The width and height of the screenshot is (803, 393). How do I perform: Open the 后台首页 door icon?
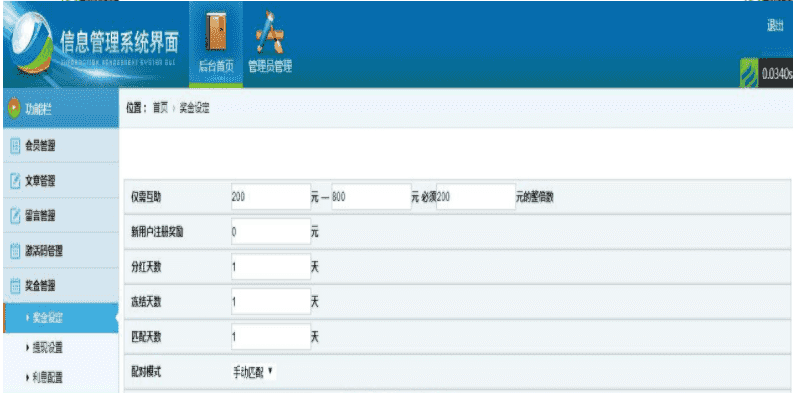click(x=216, y=32)
